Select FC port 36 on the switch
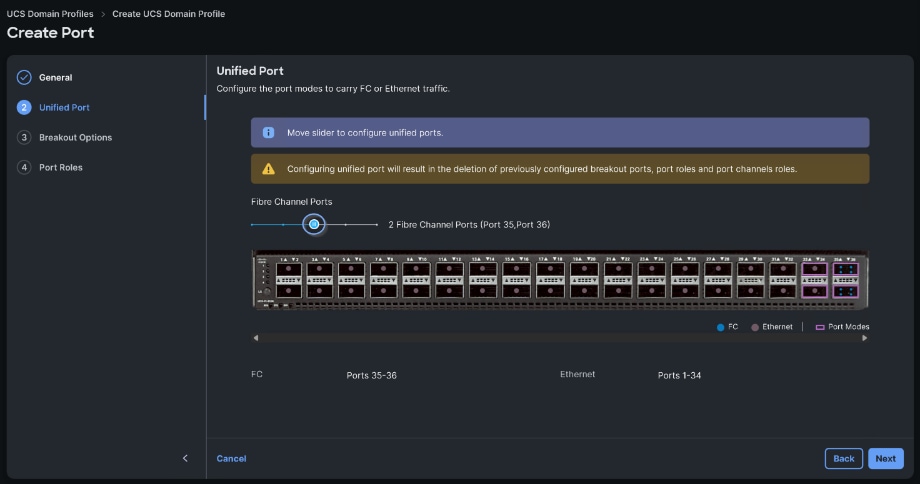 pos(845,291)
